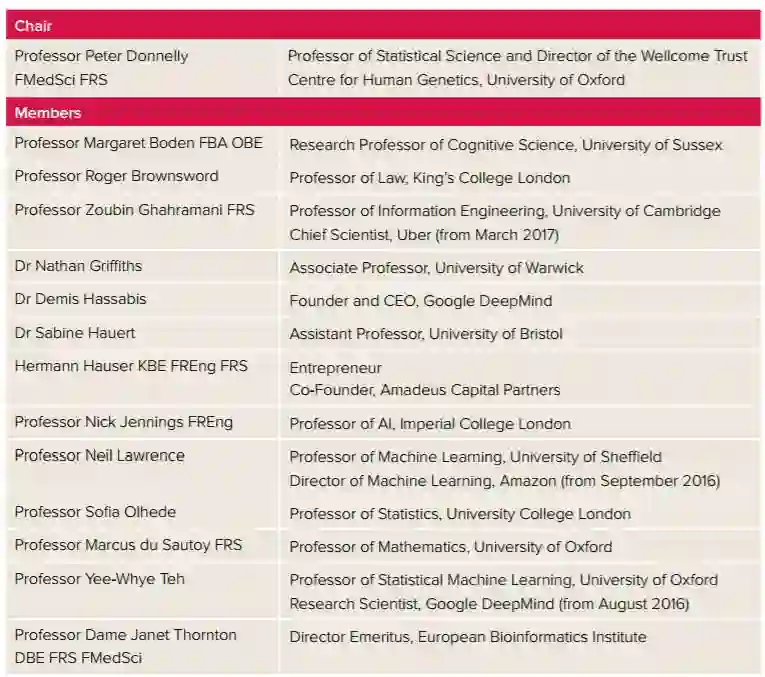
Task: Click the Chief Scientist, Uber line
Action: click(423, 235)
